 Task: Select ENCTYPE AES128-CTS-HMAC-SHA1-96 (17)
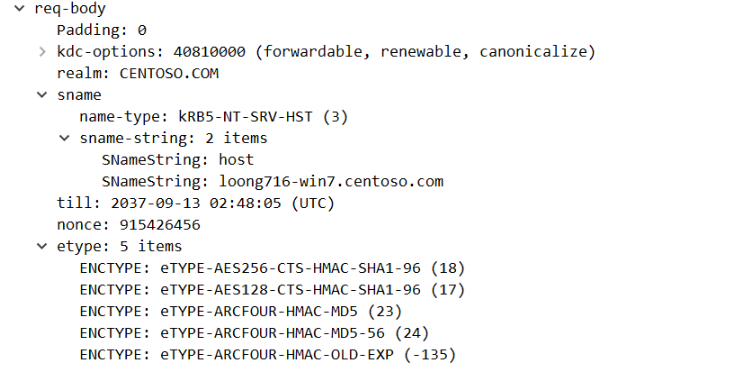[x=272, y=290]
